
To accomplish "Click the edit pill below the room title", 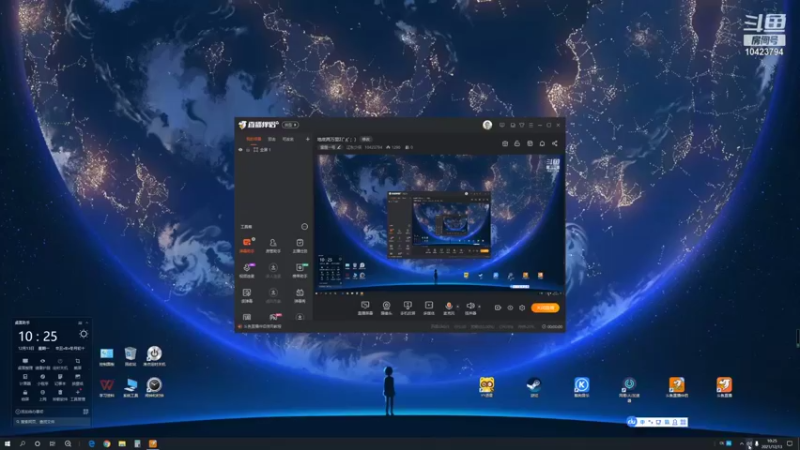I will (331, 147).
